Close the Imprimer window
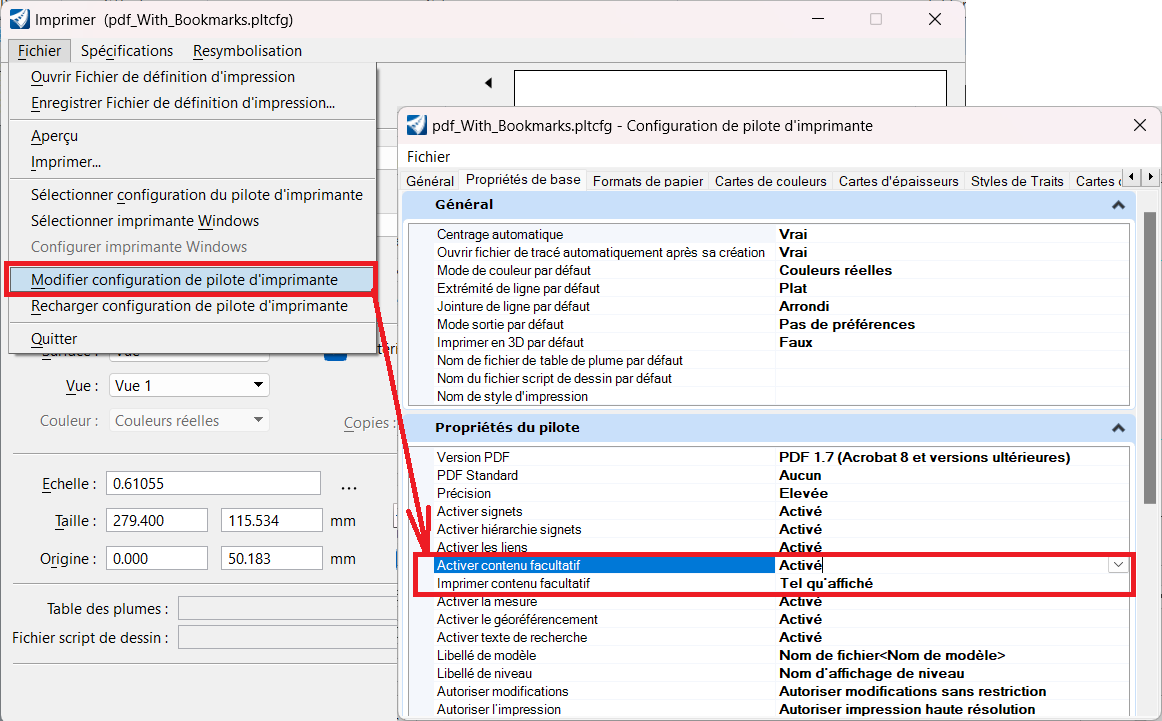 point(935,19)
